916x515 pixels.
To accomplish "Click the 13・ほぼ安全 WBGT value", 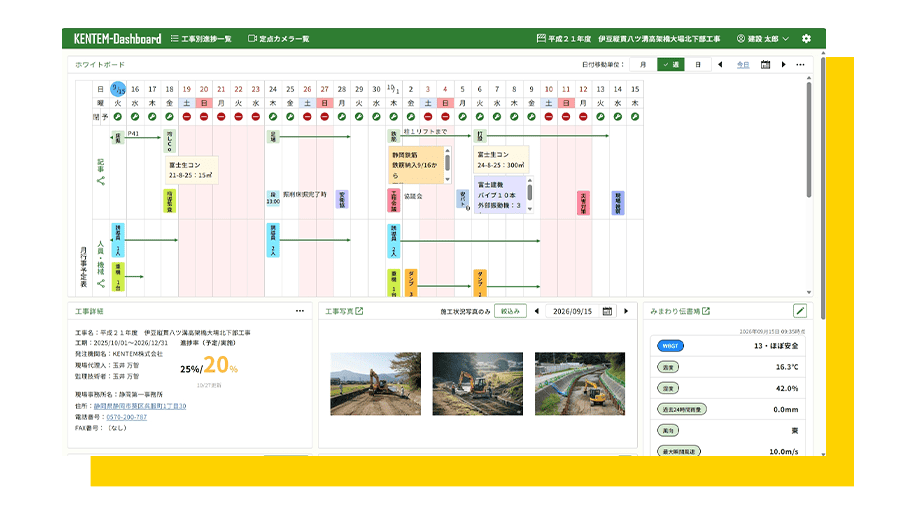I will pos(776,346).
